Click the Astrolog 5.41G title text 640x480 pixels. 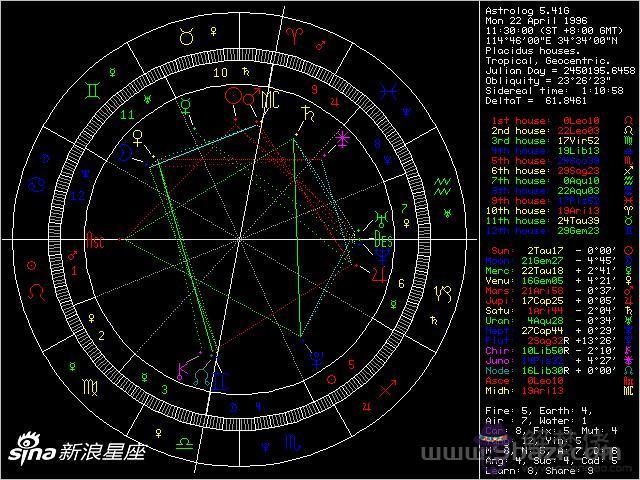(x=519, y=8)
